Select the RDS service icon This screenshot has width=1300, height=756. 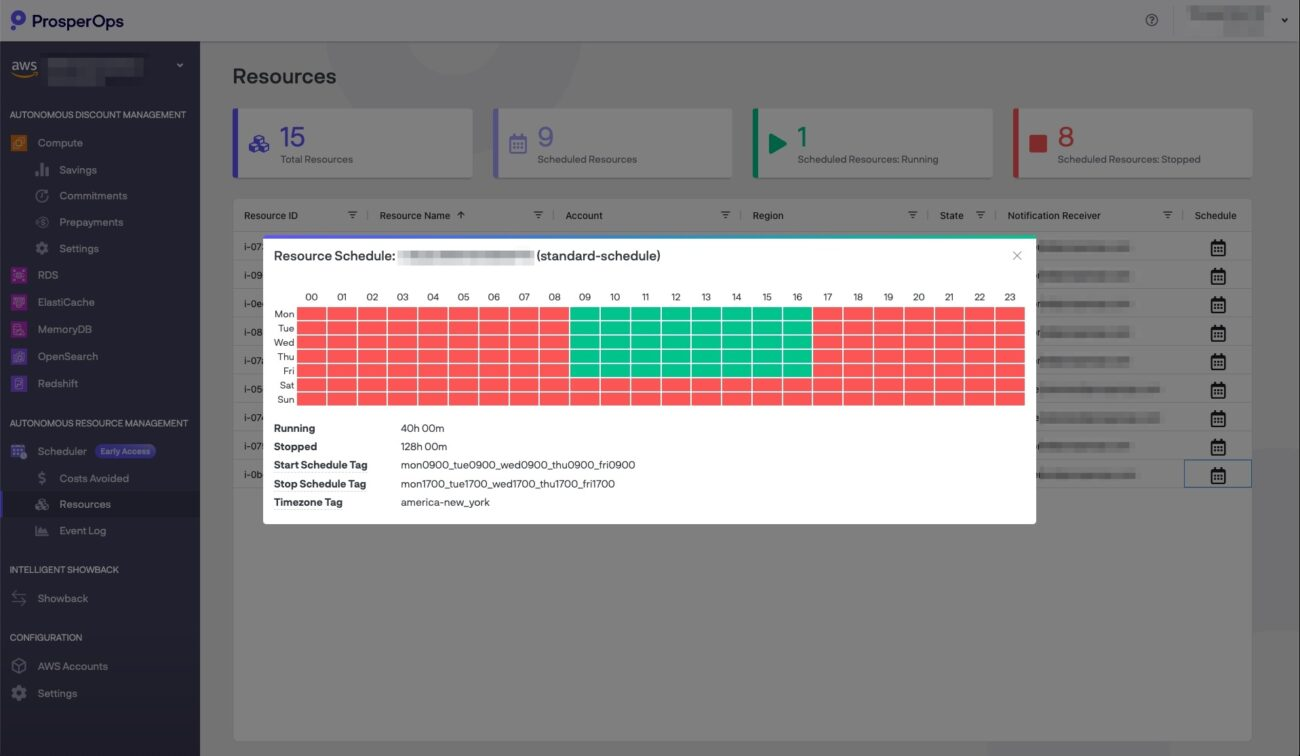(x=17, y=275)
